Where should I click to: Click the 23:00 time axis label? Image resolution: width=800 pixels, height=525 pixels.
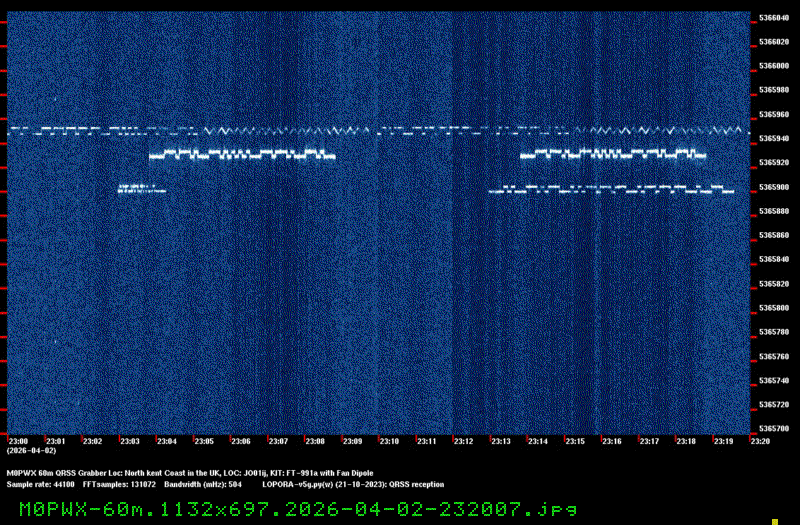18,441
